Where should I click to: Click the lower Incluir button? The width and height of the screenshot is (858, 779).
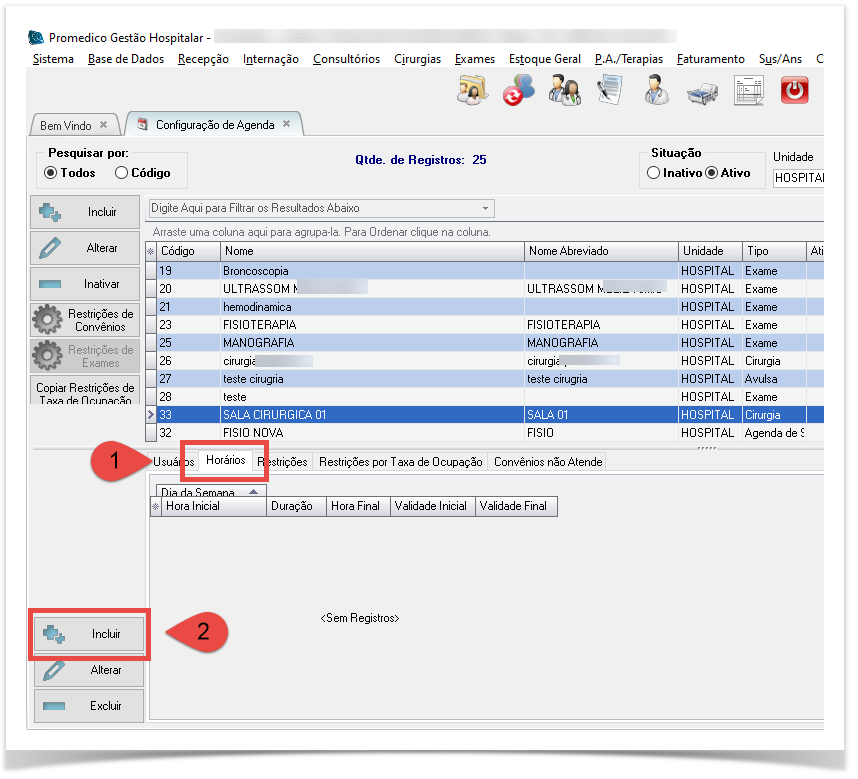[x=90, y=634]
